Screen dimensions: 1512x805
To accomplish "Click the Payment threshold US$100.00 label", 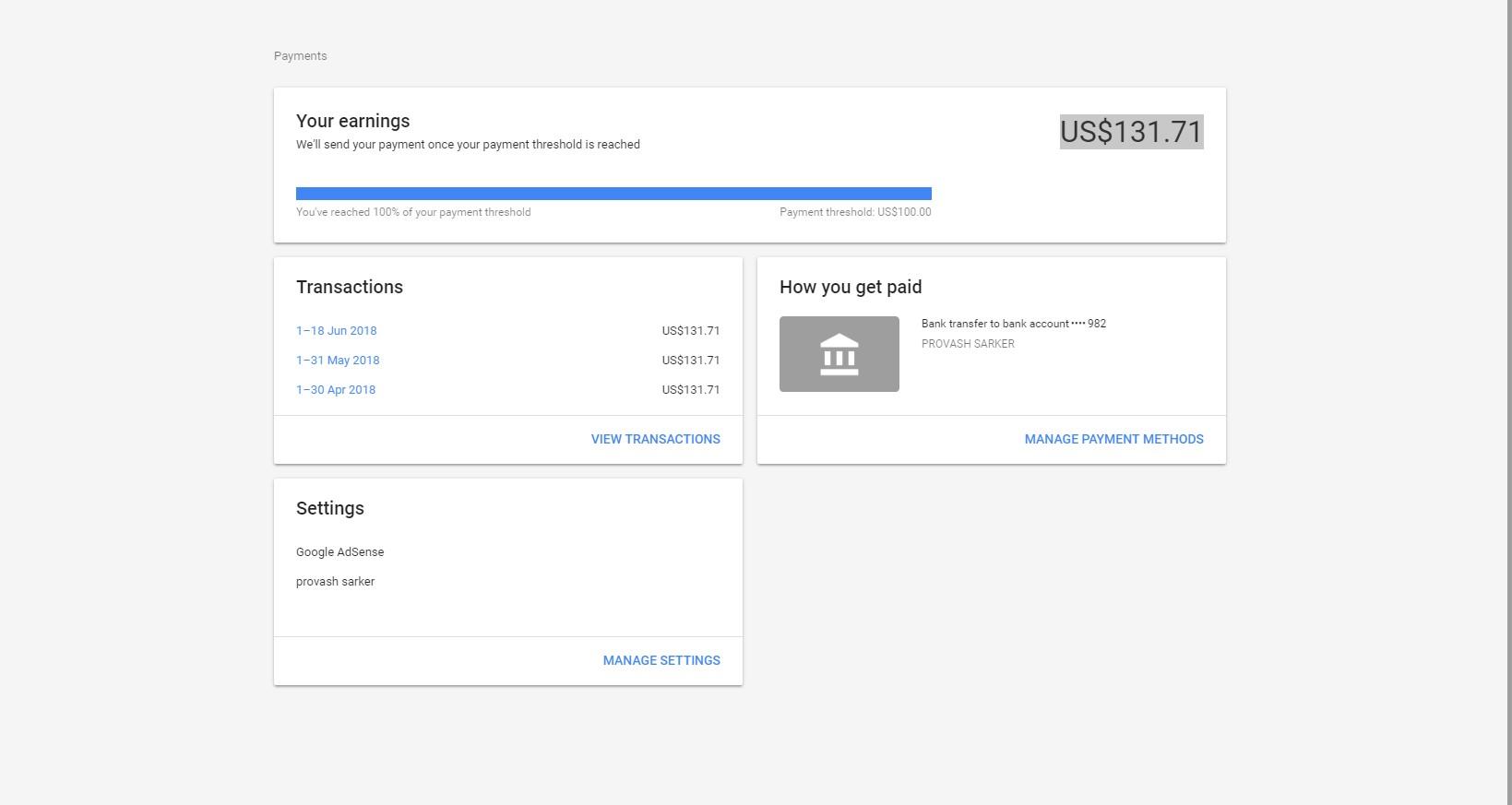I will pyautogui.click(x=855, y=213).
